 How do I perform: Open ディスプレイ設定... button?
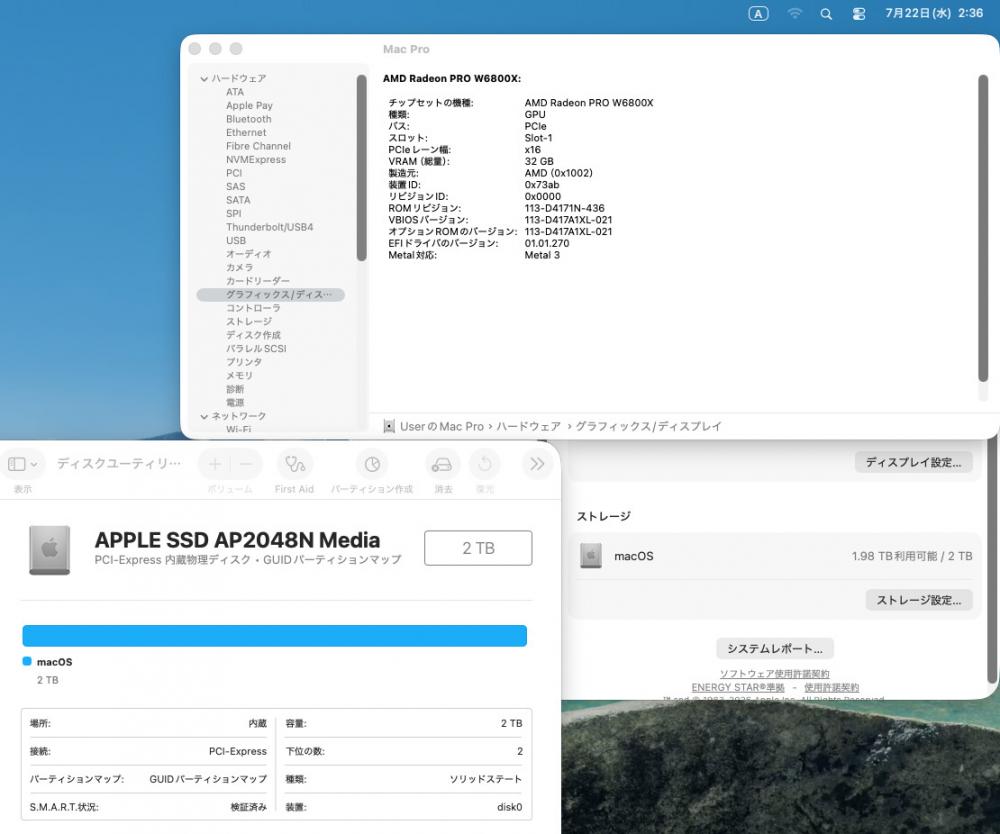tap(913, 462)
